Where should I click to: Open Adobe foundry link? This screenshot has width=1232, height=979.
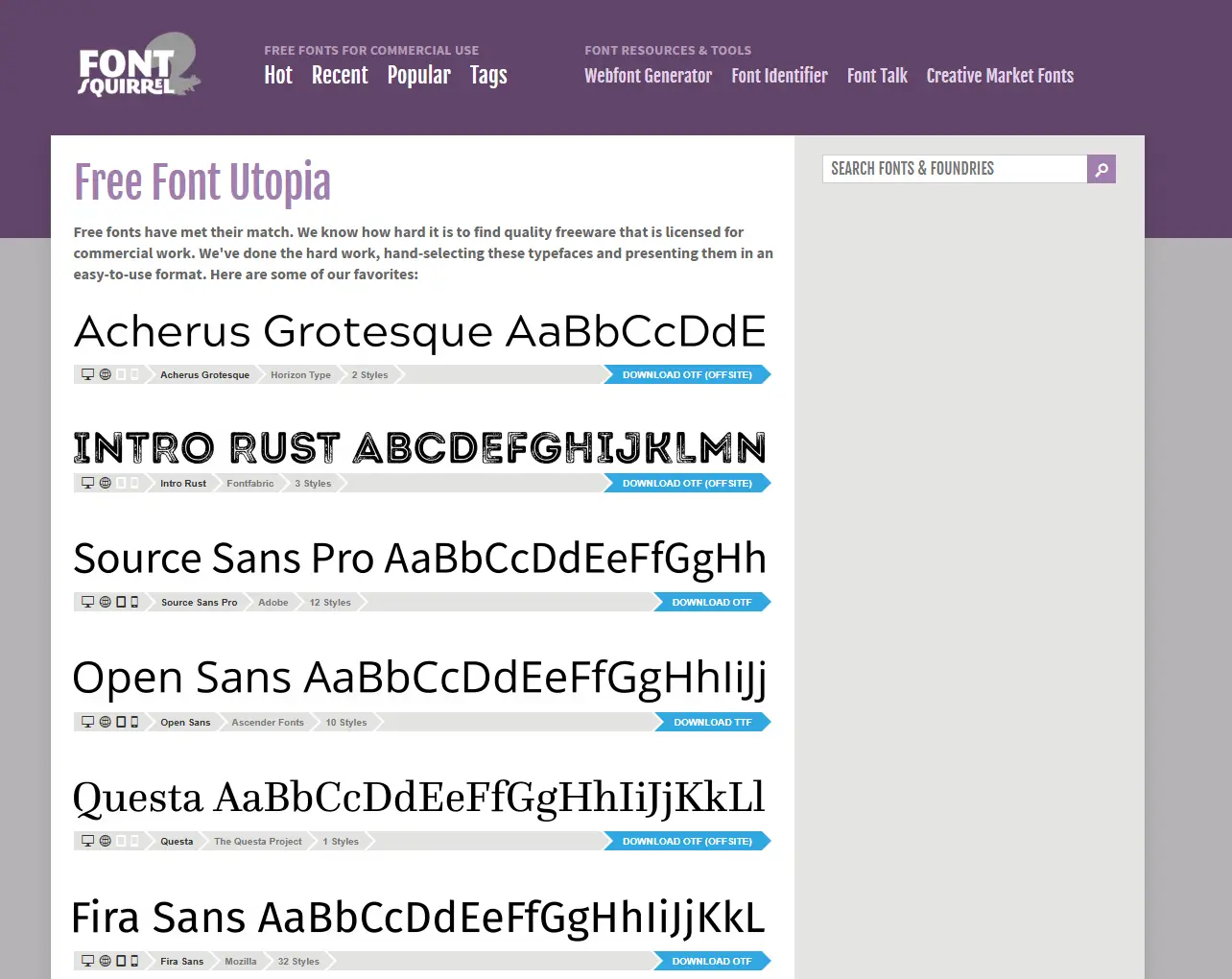[273, 602]
